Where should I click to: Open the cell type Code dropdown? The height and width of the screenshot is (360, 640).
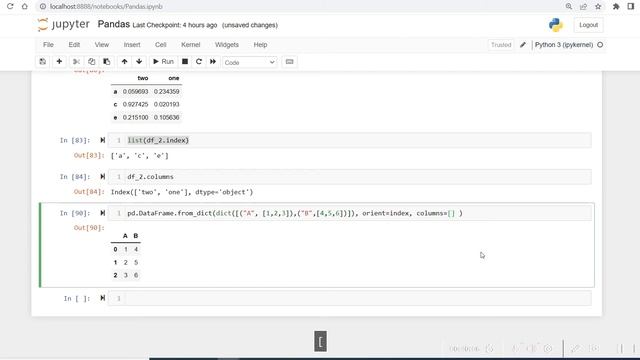tap(249, 62)
